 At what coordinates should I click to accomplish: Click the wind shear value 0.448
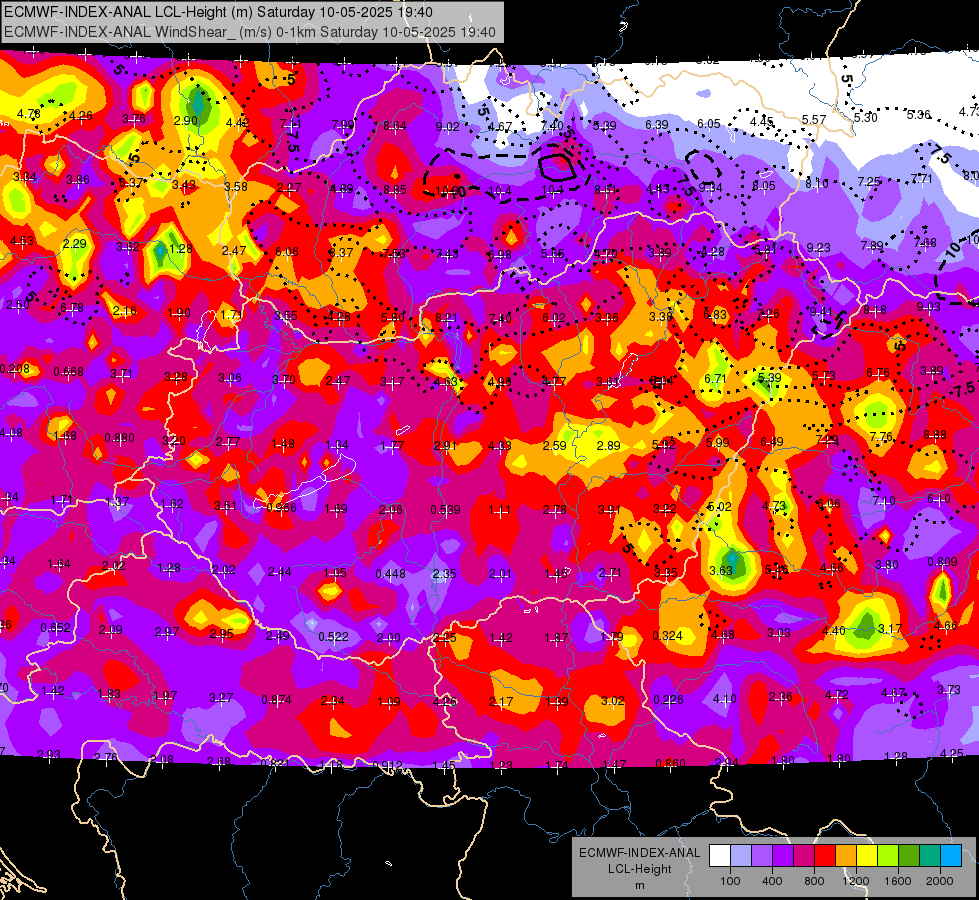(390, 573)
